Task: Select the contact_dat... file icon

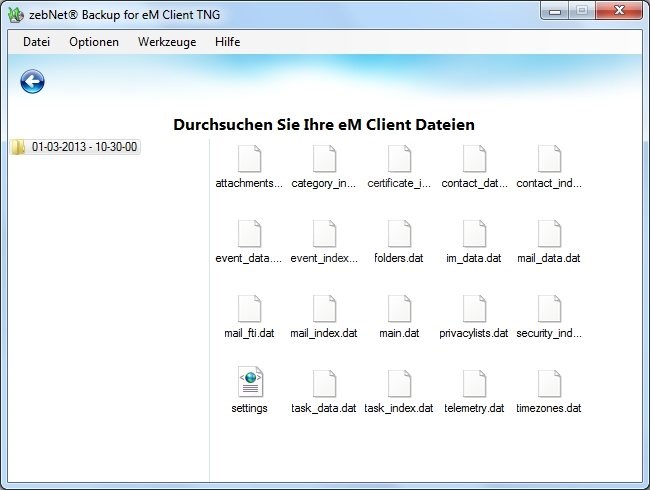Action: pyautogui.click(x=474, y=158)
